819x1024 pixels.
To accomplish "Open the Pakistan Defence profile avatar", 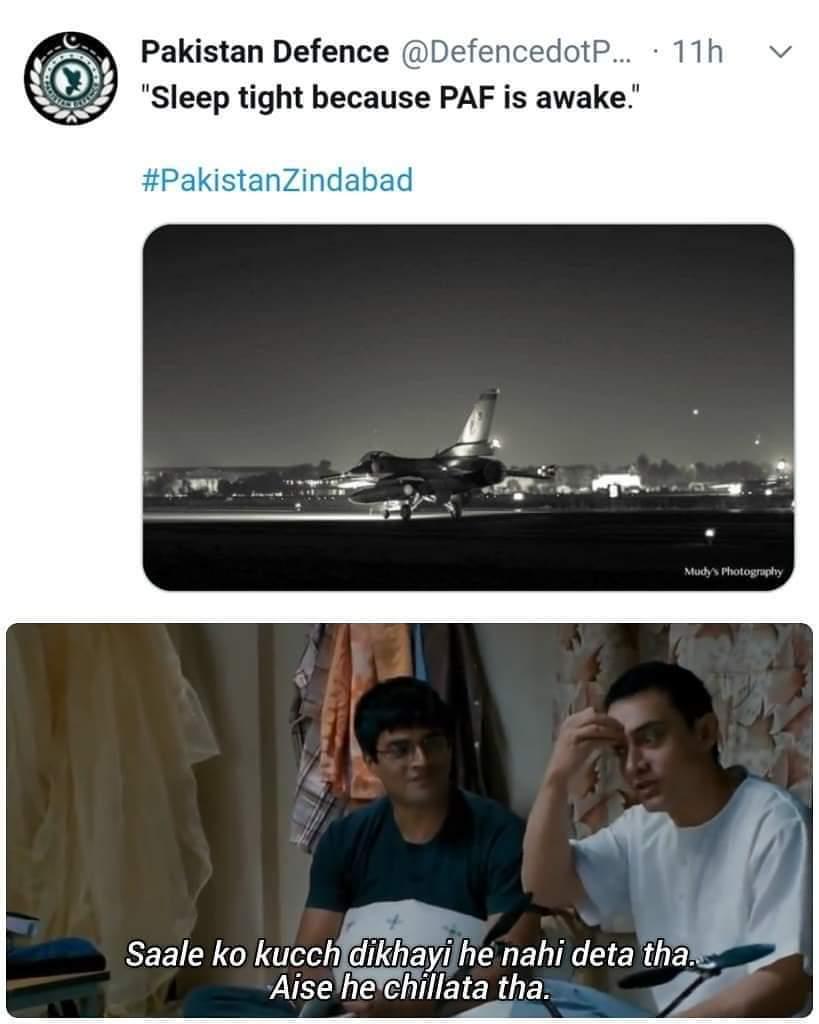I will 71,78.
